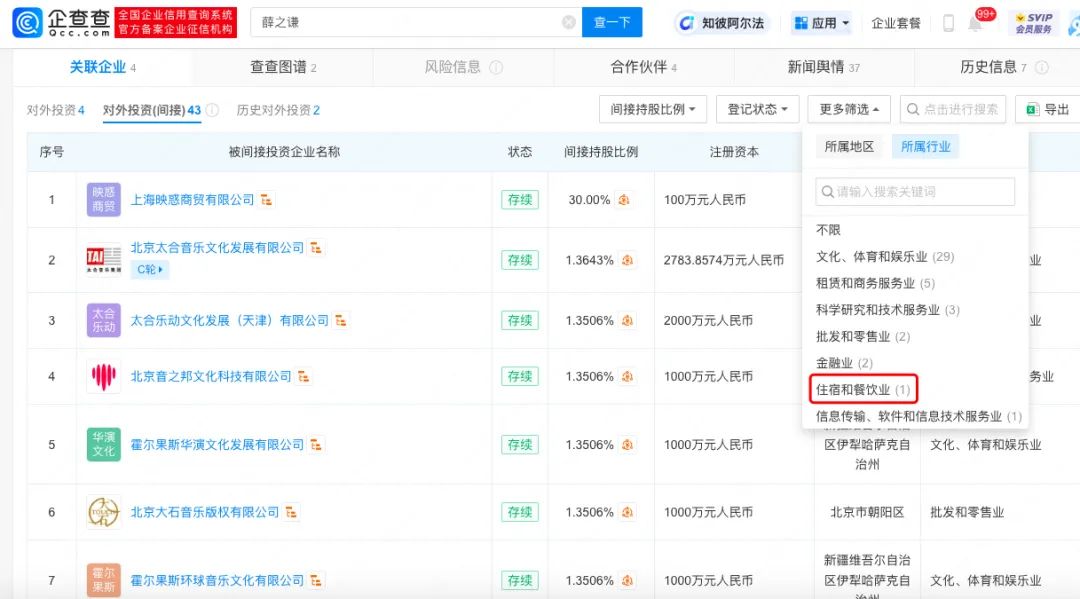Open company link 霍尔果斯环球音乐文化有限公司
The width and height of the screenshot is (1080, 599).
pos(217,580)
